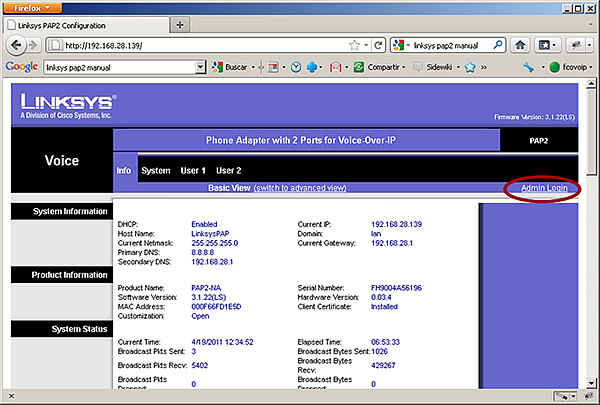Reload the page with the refresh button
The image size is (600, 405).
378,45
